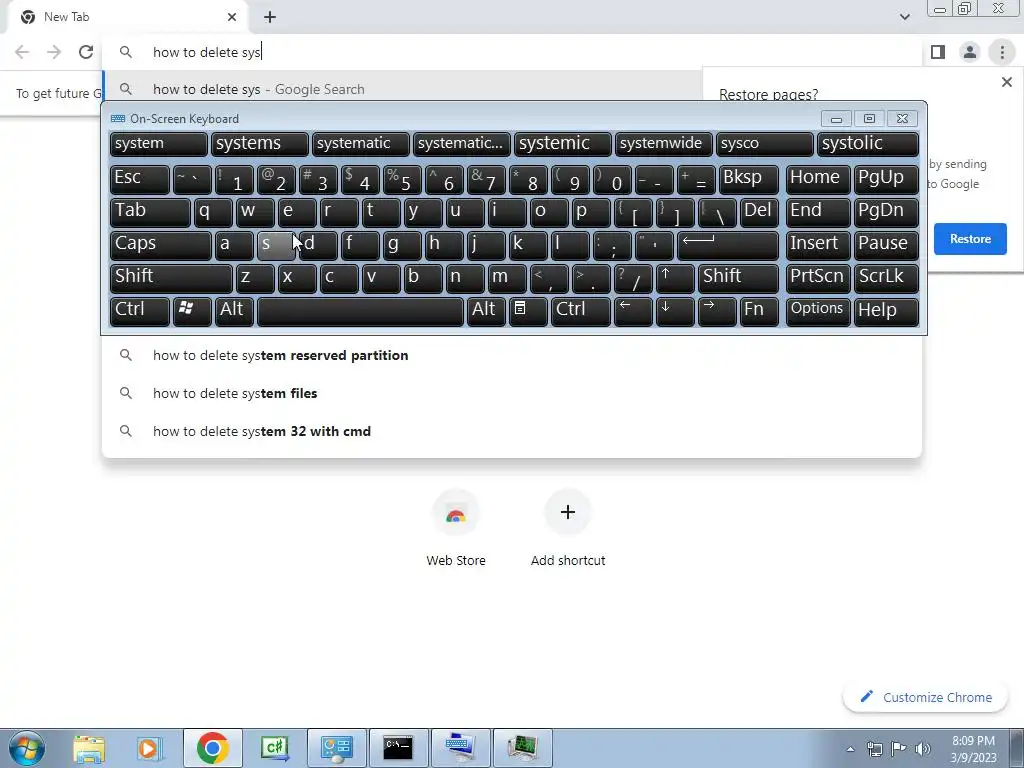
Task: Open the Windows Start menu orb
Action: [27, 748]
